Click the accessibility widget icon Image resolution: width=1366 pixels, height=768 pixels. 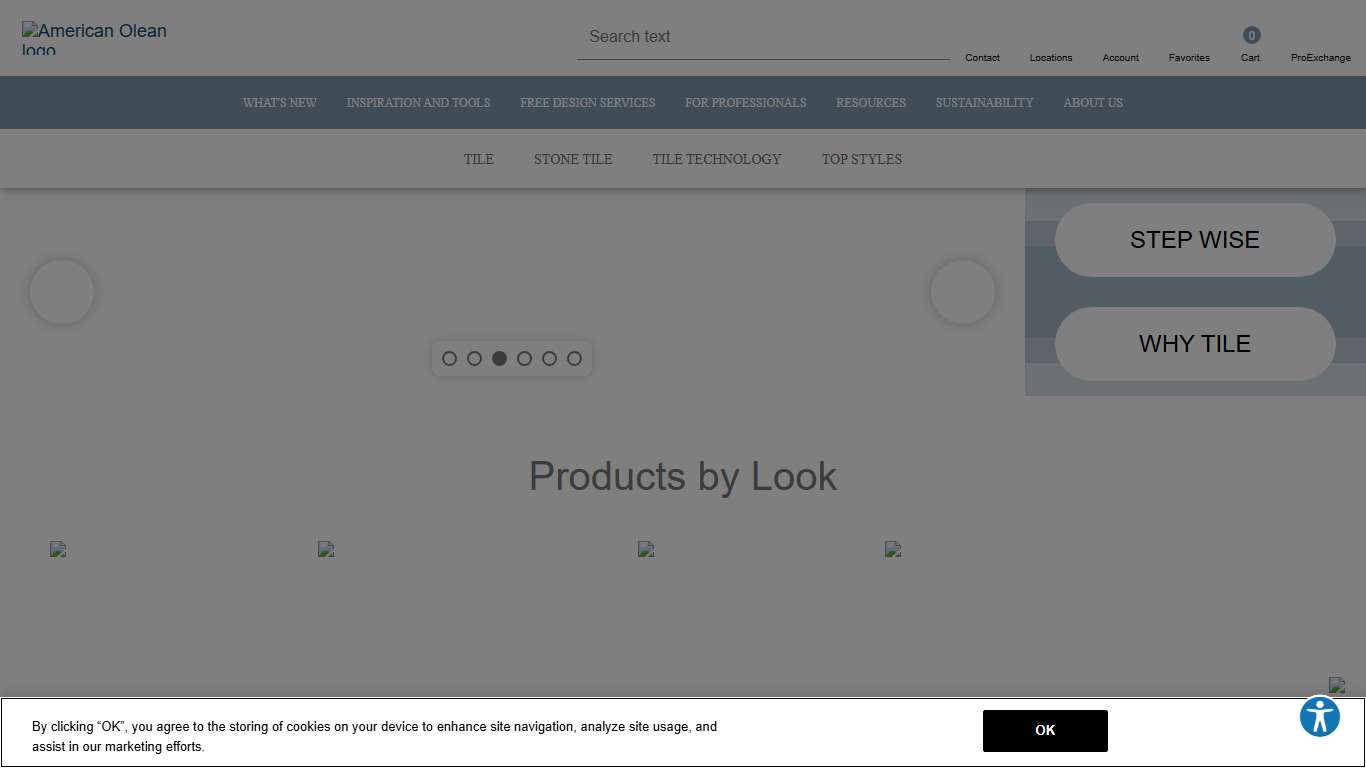click(1319, 717)
